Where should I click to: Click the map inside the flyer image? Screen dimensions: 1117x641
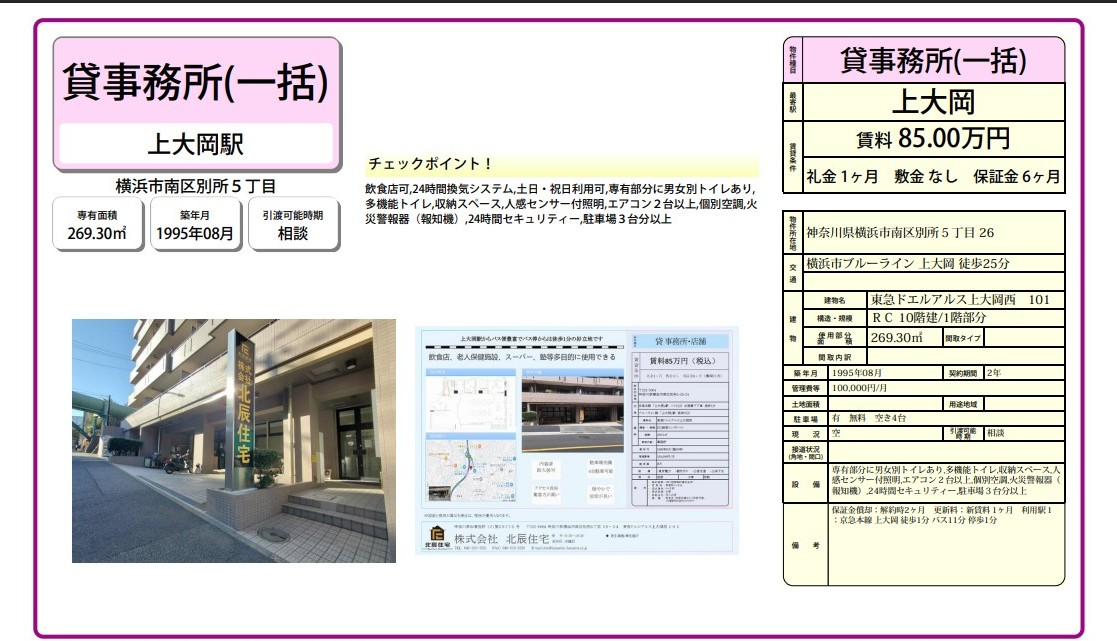tap(470, 469)
